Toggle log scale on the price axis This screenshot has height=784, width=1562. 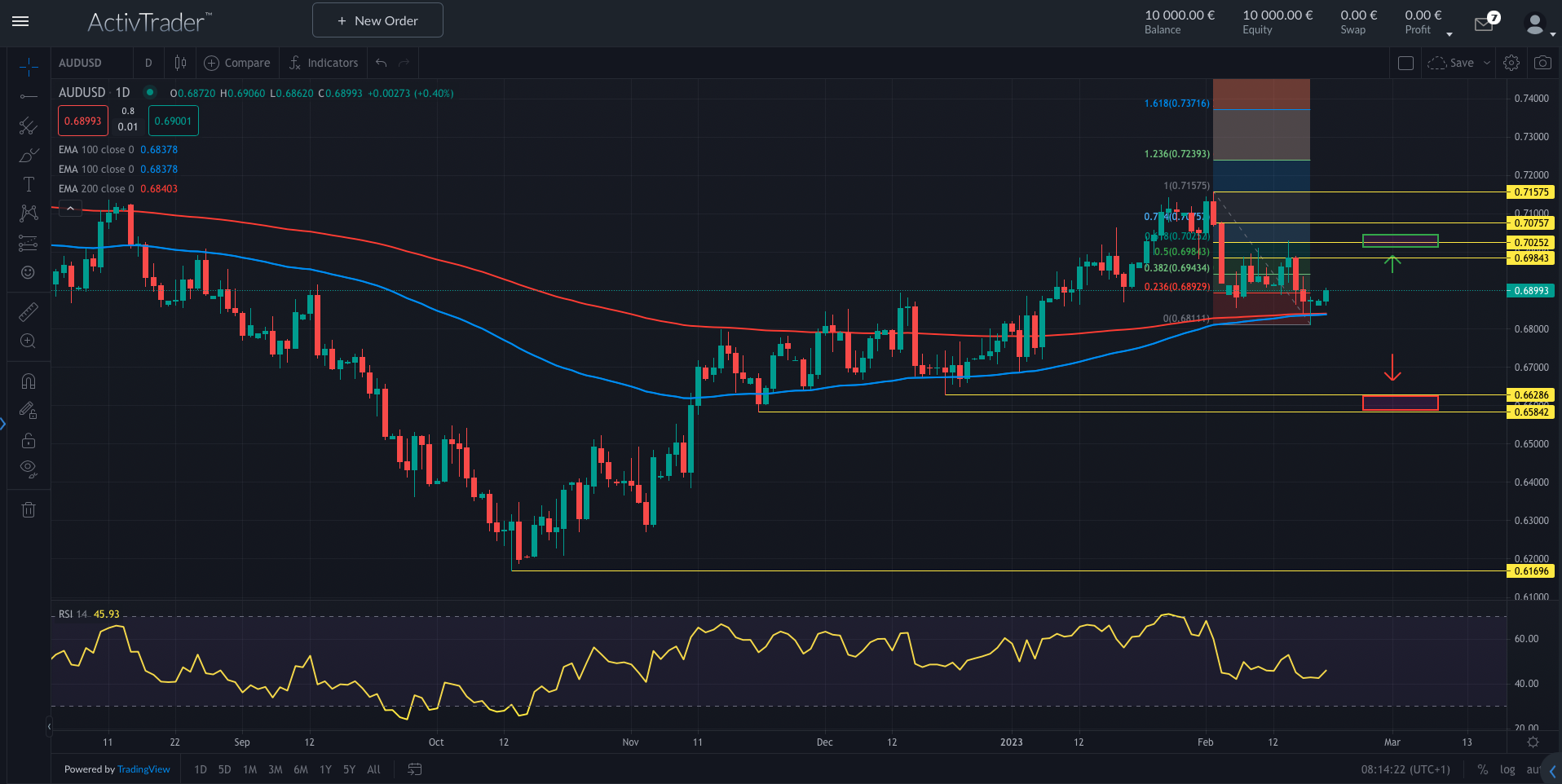click(1507, 769)
